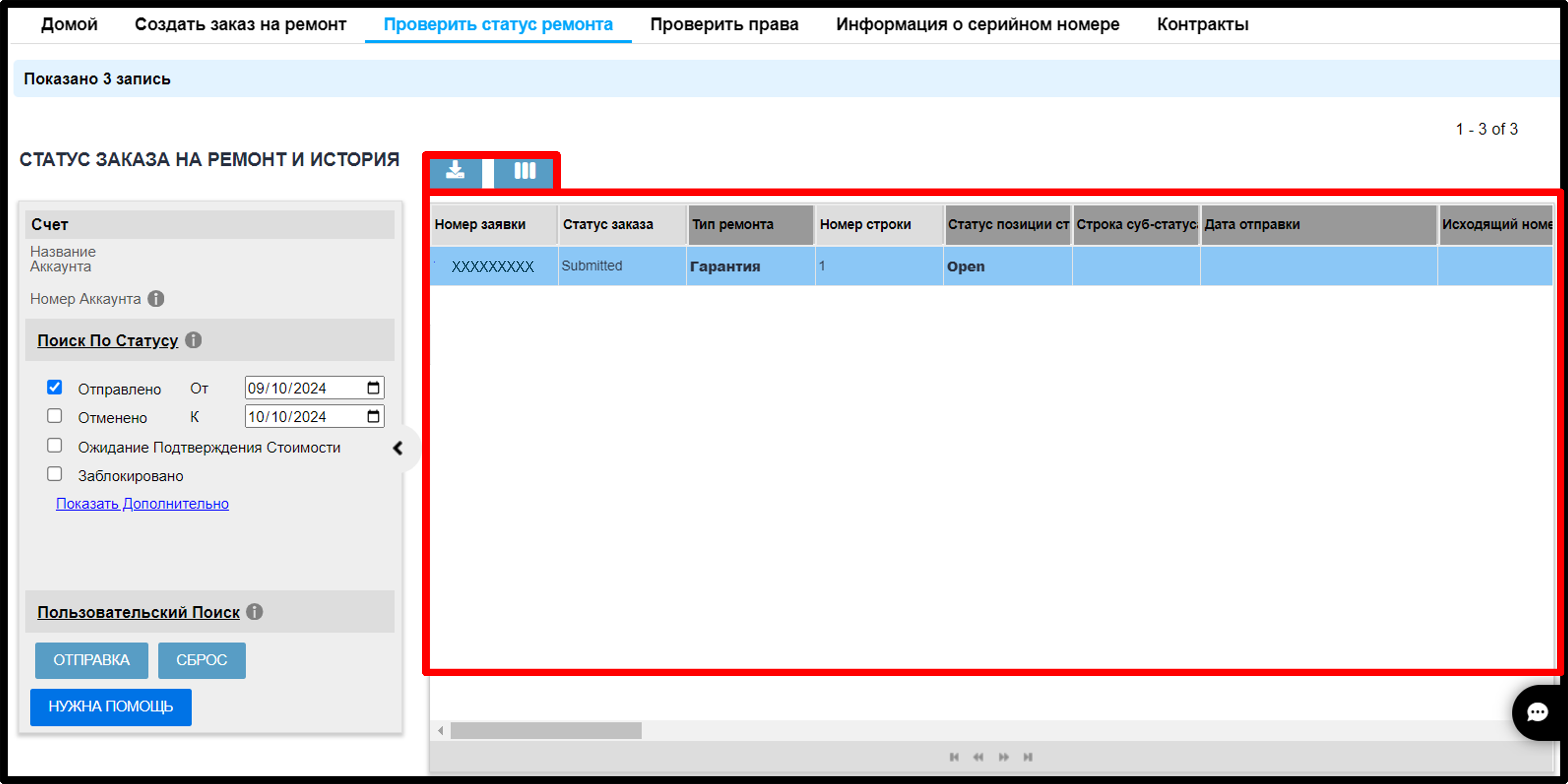Go to last page of results
Image resolution: width=1568 pixels, height=784 pixels.
[x=1028, y=757]
